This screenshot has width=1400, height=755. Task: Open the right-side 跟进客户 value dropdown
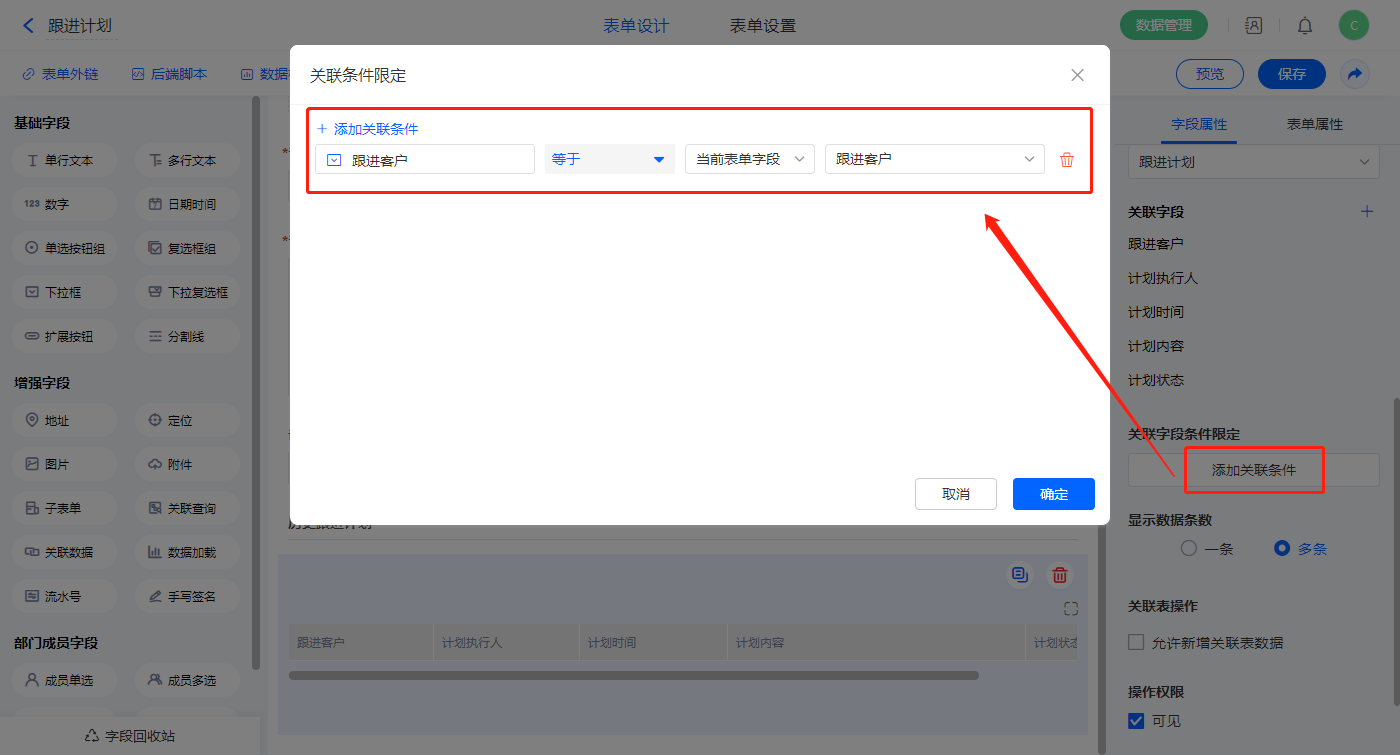click(x=934, y=159)
